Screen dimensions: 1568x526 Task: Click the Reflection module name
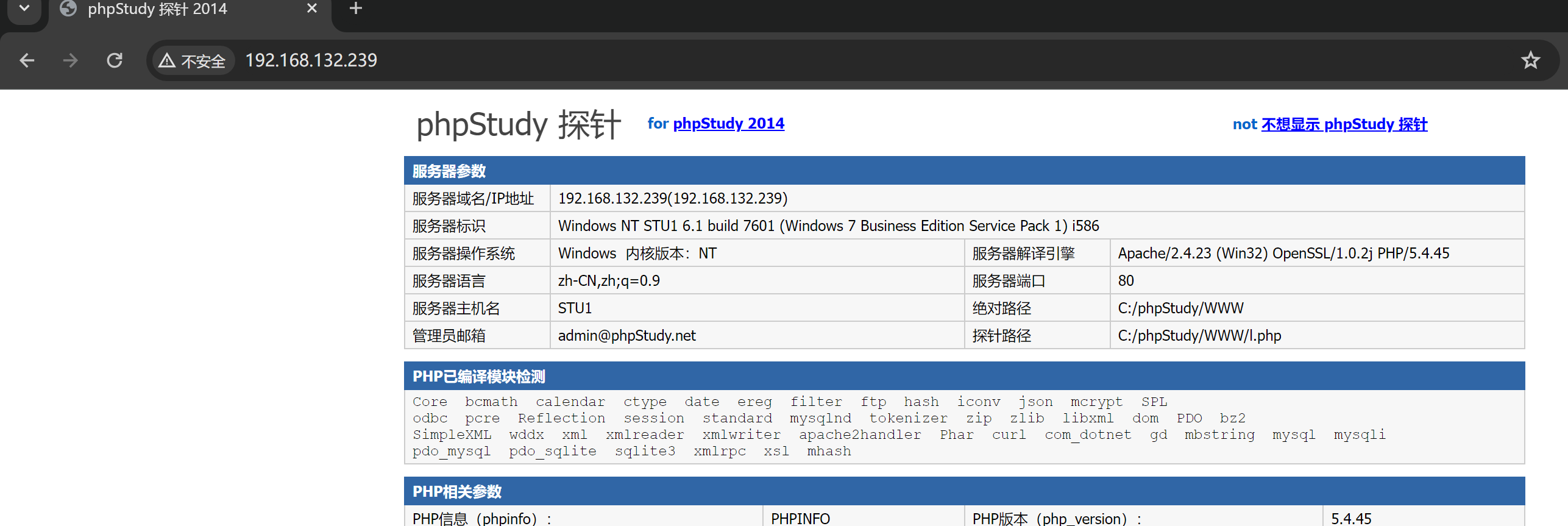561,418
